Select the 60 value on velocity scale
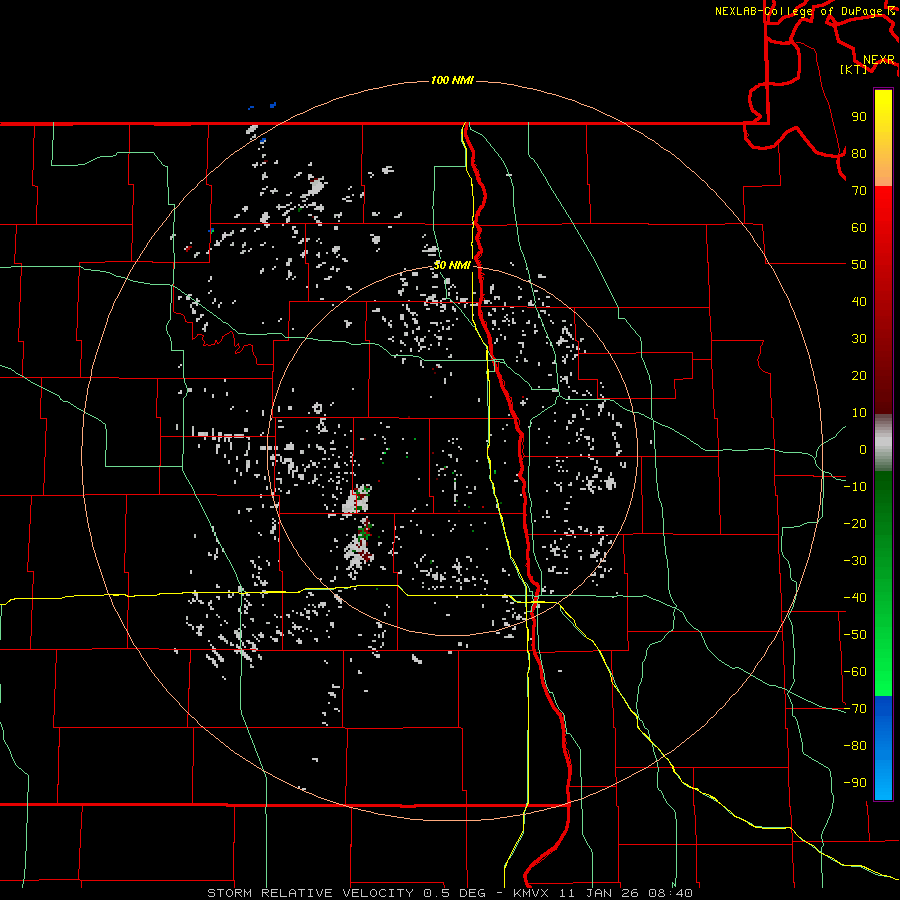This screenshot has width=900, height=900. (859, 227)
